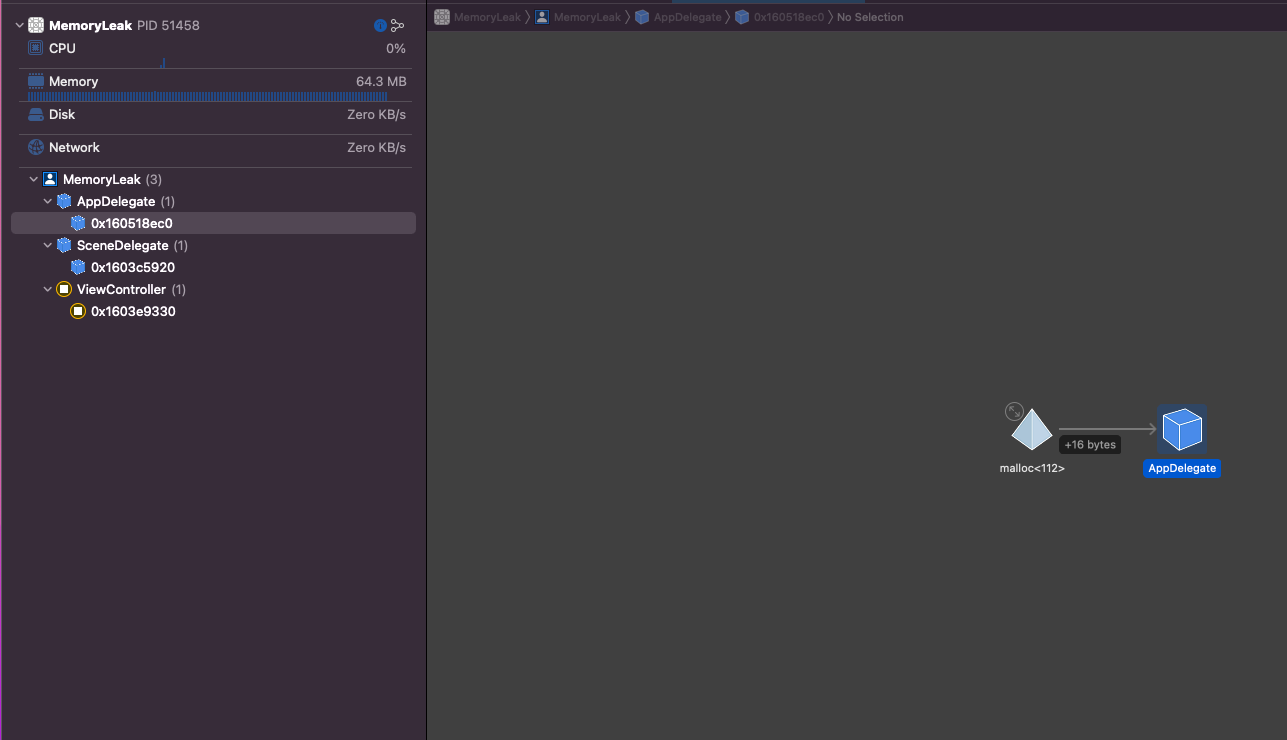Collapse the ViewController class group

(48, 289)
